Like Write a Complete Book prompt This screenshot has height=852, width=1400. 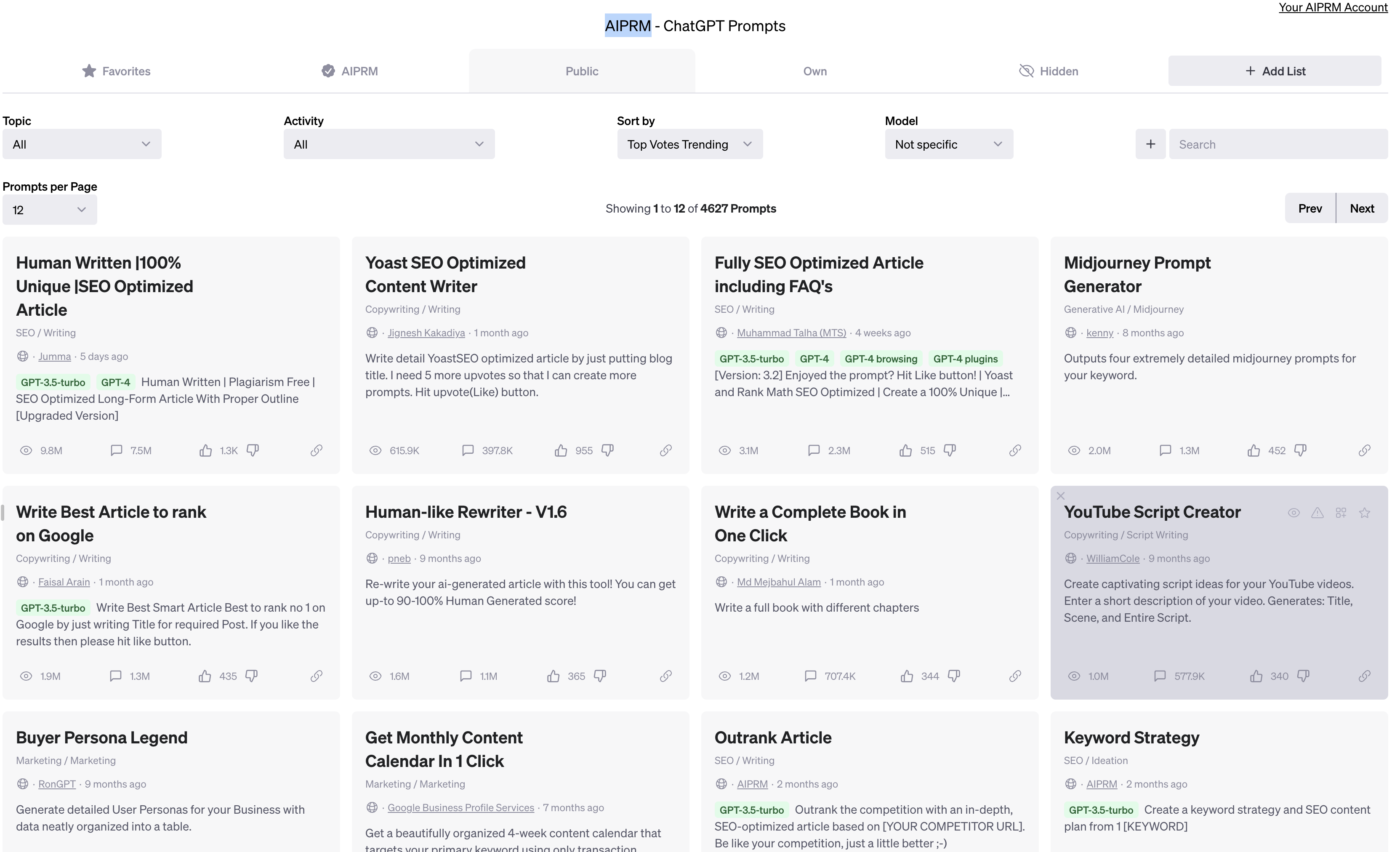click(x=907, y=676)
